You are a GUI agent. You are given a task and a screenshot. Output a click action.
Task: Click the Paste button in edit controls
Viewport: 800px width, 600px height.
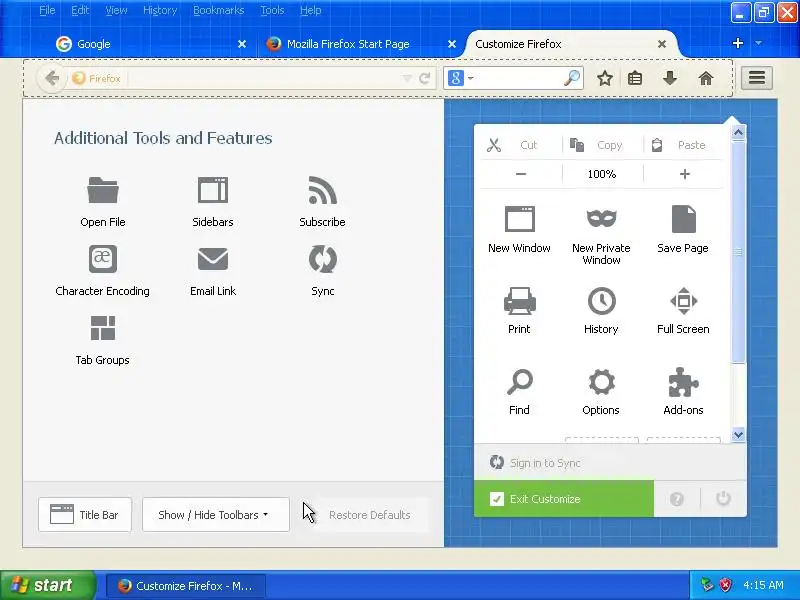[684, 145]
